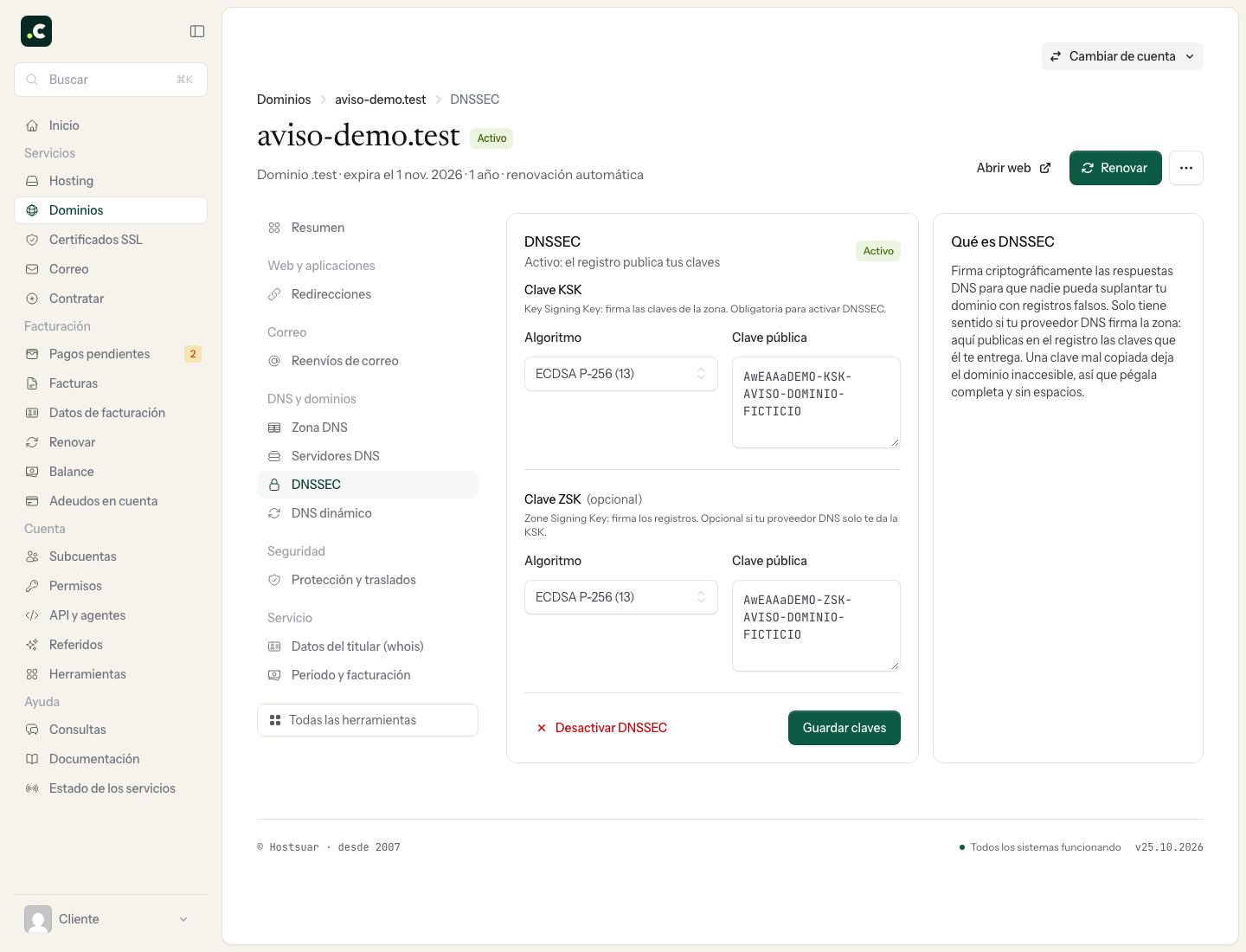Click the Estado de los servicios signal icon
The width and height of the screenshot is (1246, 952).
[32, 788]
